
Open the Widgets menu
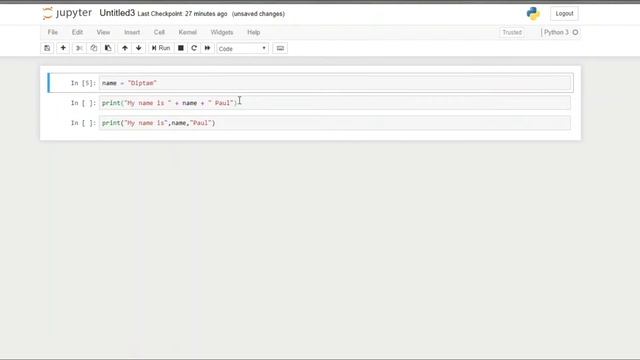tap(222, 32)
